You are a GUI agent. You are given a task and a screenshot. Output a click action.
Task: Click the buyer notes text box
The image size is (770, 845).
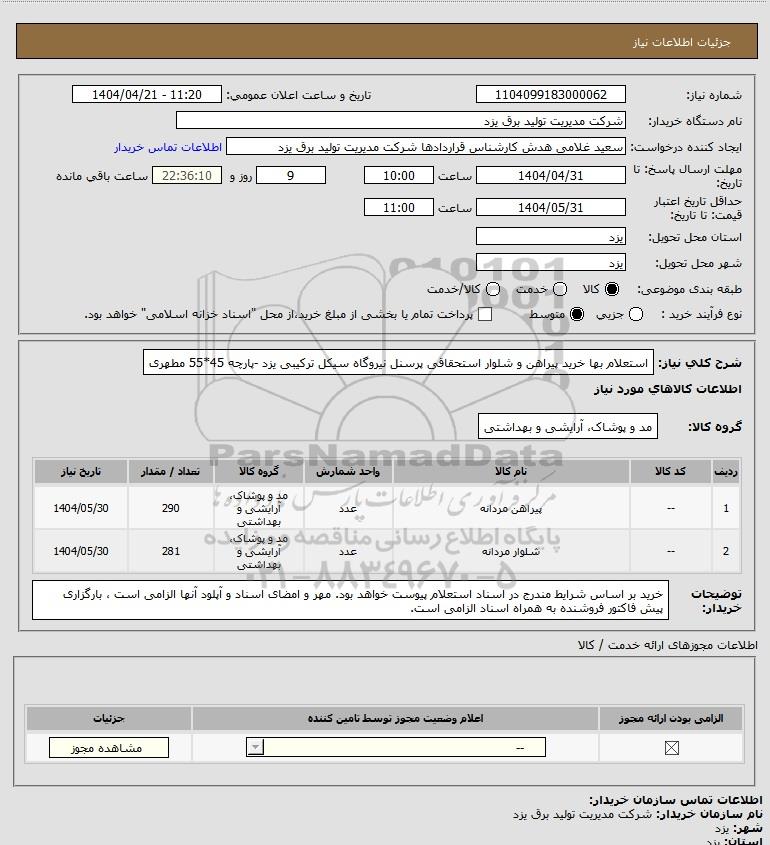tap(350, 600)
